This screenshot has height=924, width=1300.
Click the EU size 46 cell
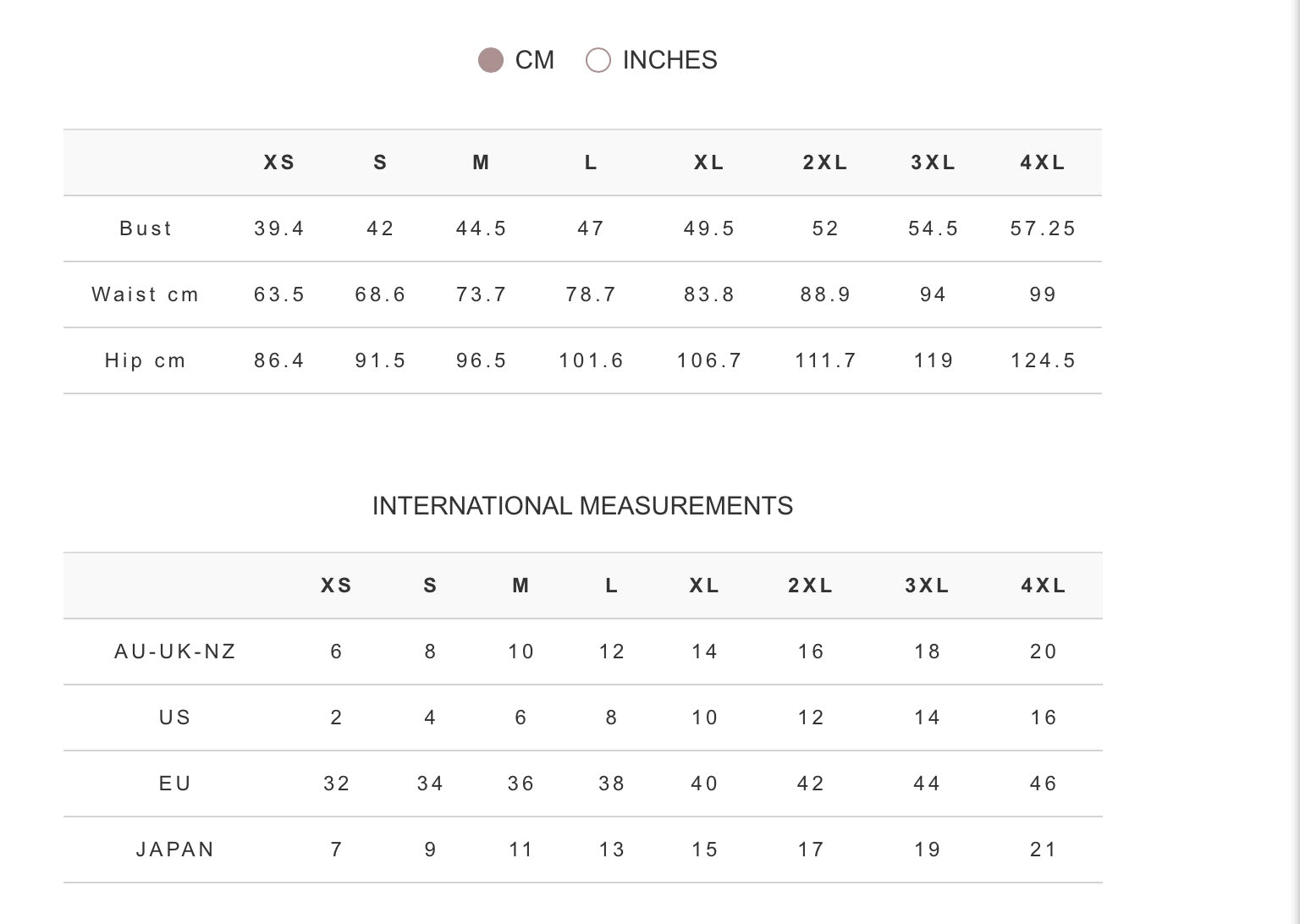point(1044,784)
